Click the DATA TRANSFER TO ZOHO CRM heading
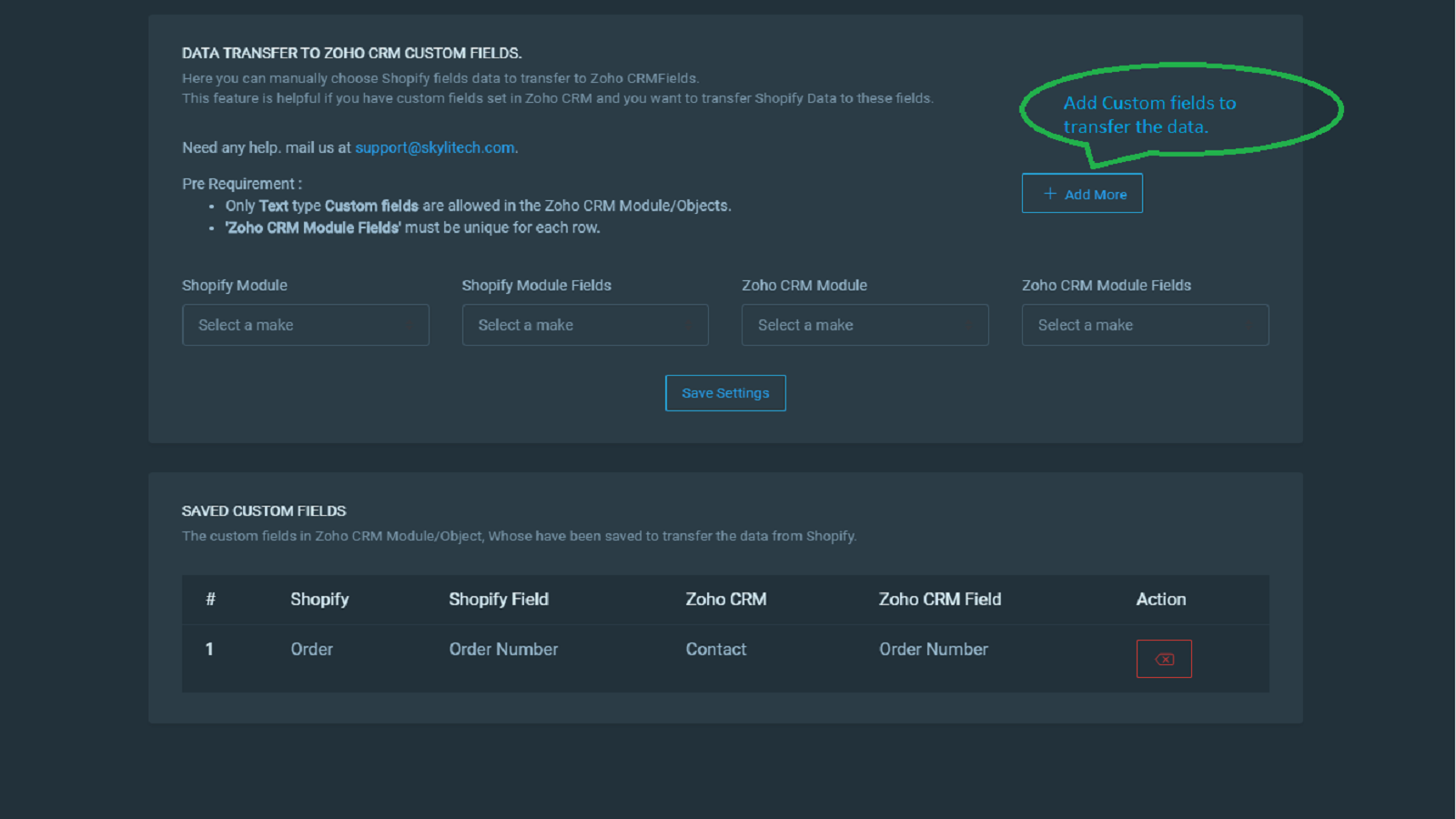The height and width of the screenshot is (819, 1456). (x=352, y=53)
